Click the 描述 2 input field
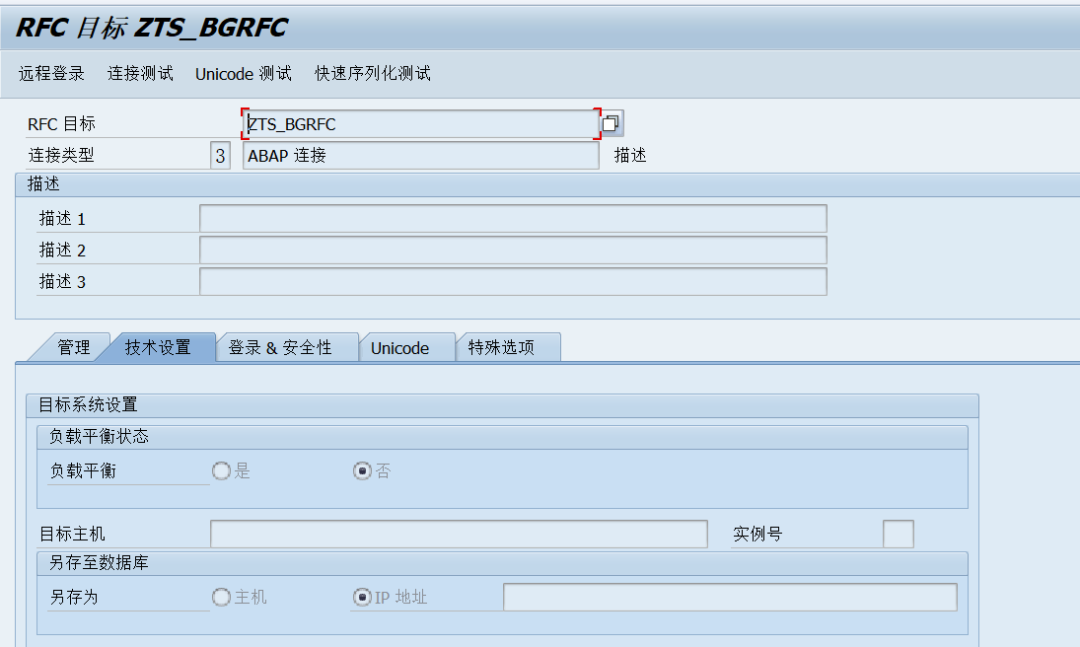This screenshot has width=1080, height=647. [512, 250]
